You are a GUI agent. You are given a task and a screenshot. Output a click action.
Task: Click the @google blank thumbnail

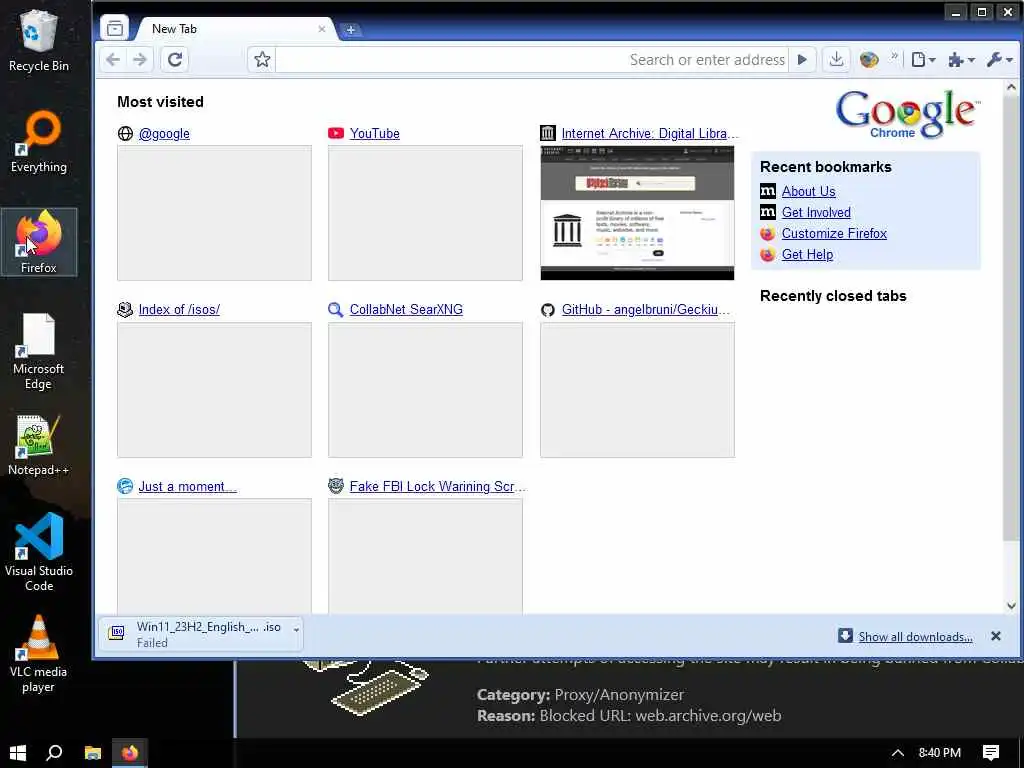[214, 213]
